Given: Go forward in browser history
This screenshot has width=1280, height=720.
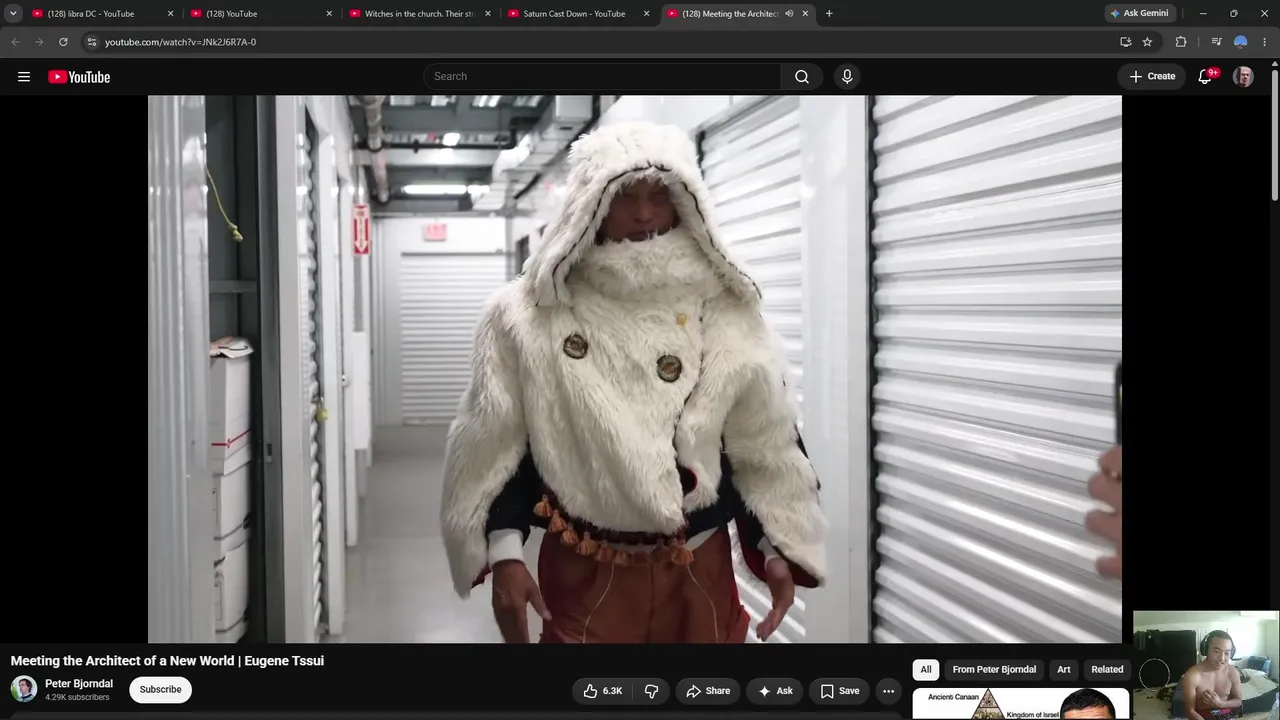Looking at the screenshot, I should click(39, 42).
